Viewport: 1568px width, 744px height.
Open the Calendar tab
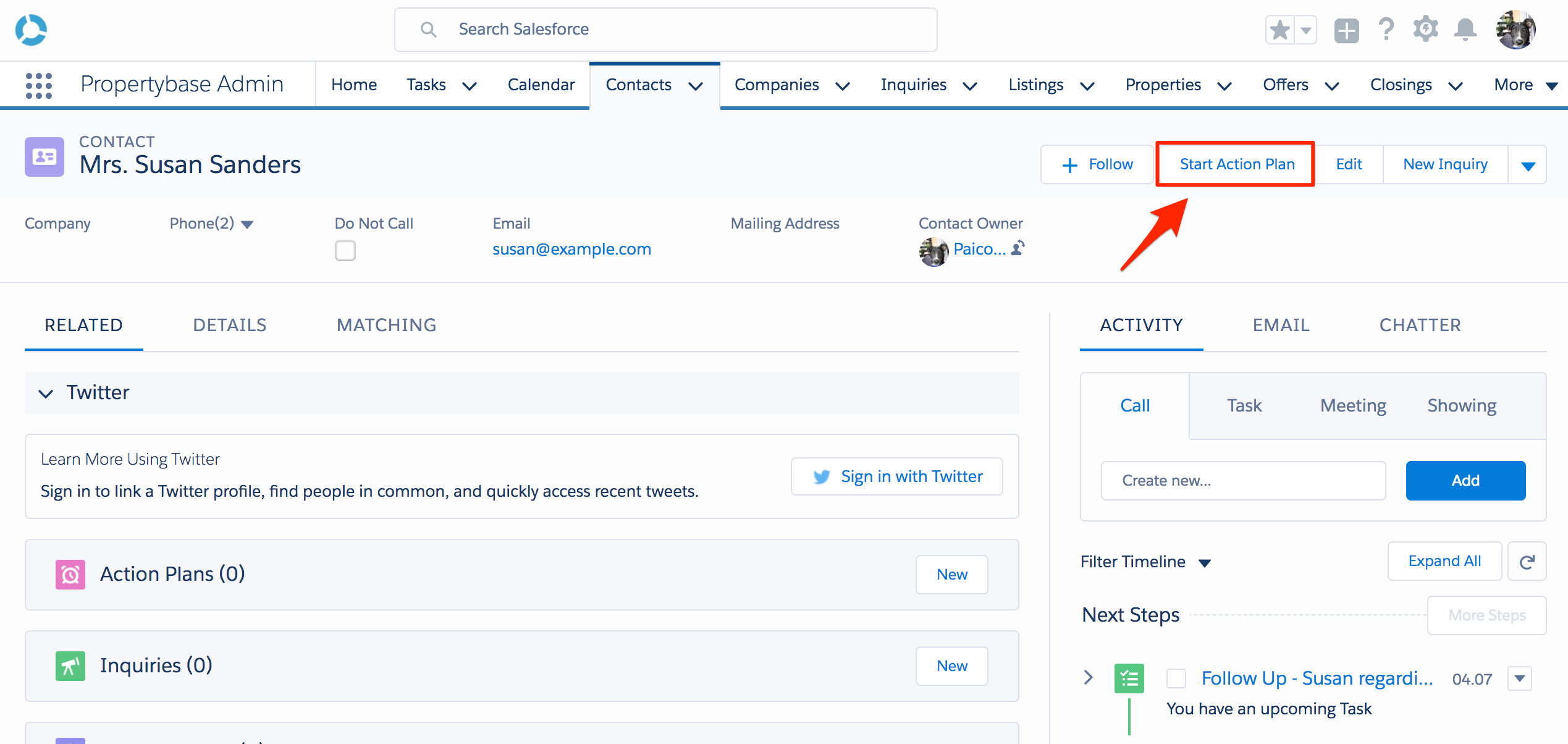pyautogui.click(x=541, y=85)
